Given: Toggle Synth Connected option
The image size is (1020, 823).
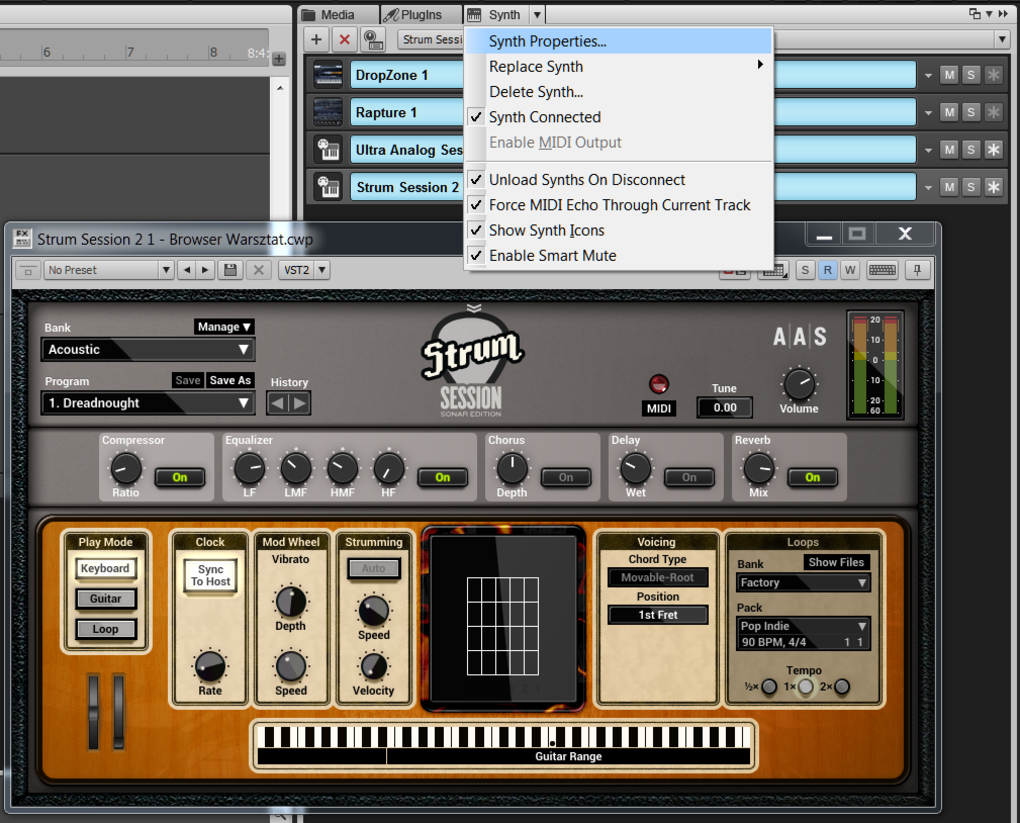Looking at the screenshot, I should tap(619, 117).
